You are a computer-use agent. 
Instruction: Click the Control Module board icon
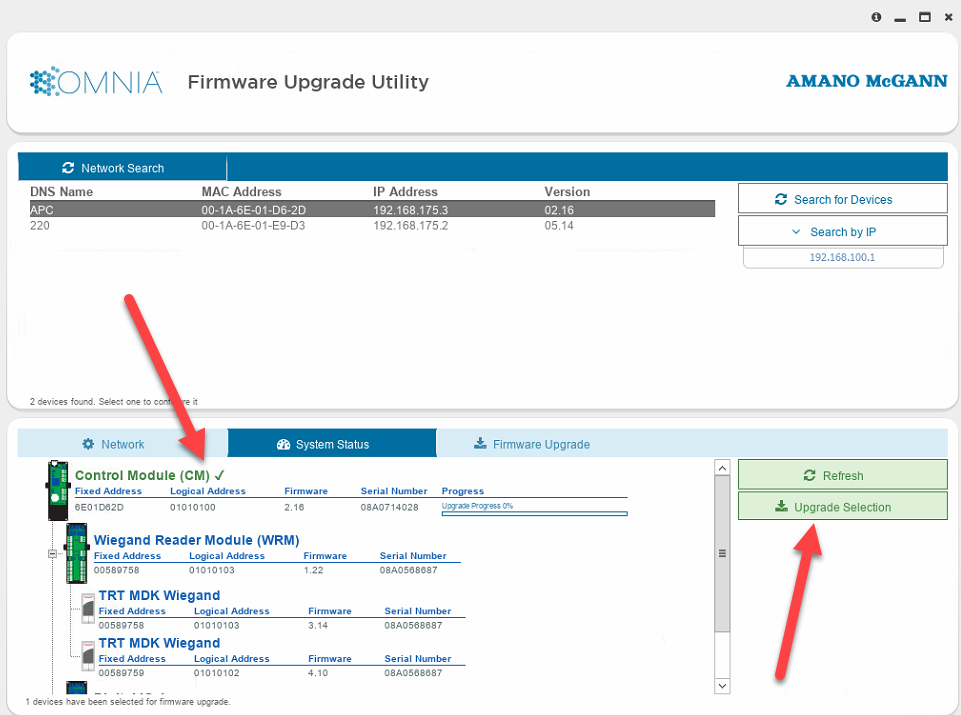point(58,491)
